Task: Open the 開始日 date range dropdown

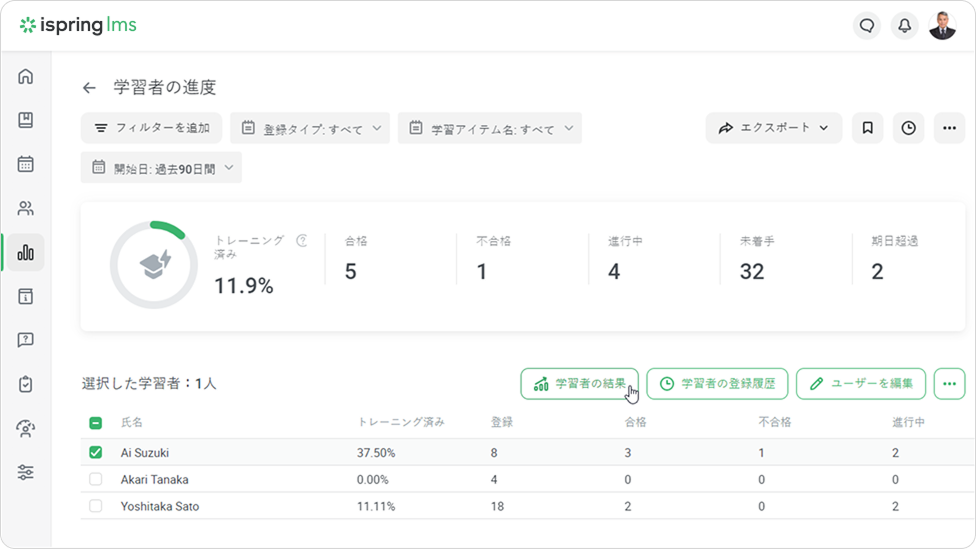Action: pyautogui.click(x=161, y=168)
